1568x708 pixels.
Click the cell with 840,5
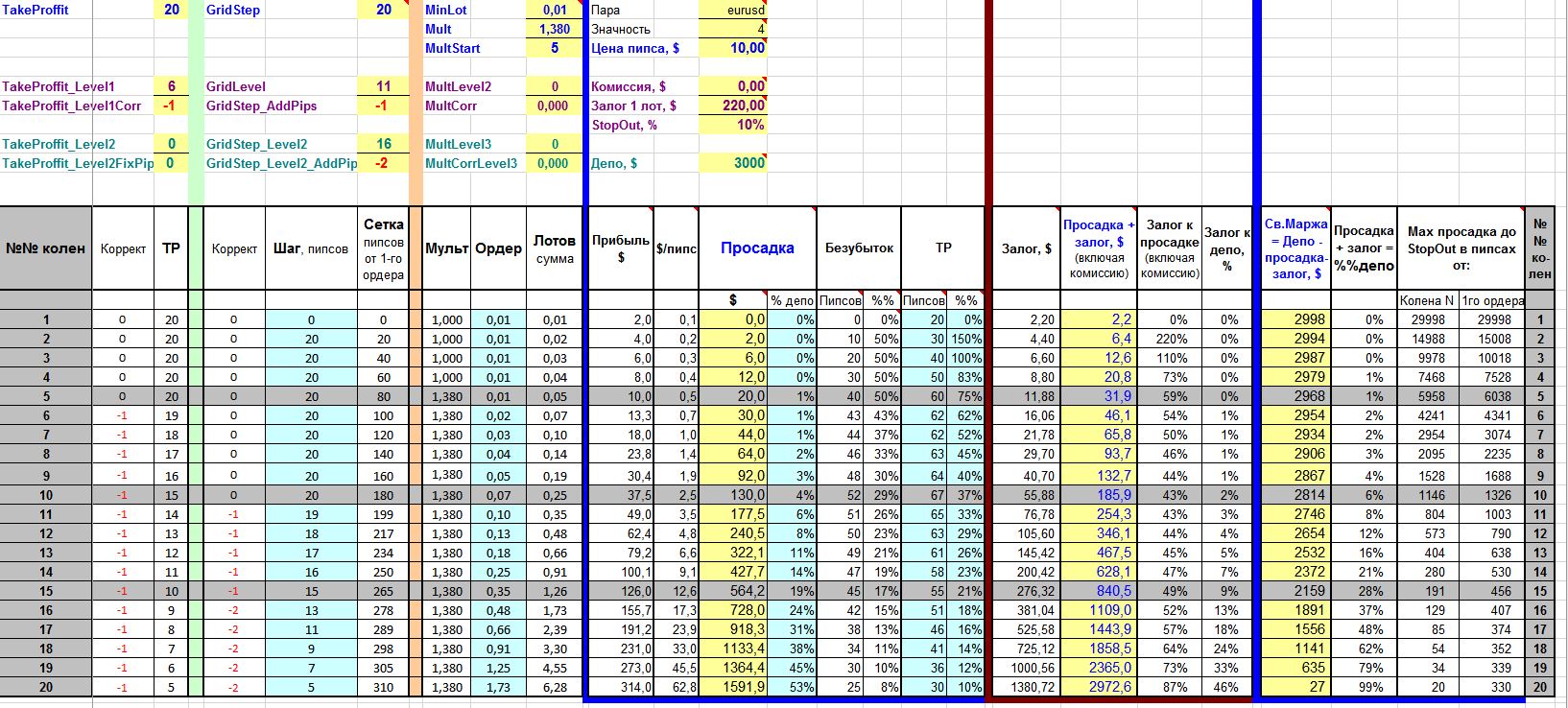click(1098, 591)
